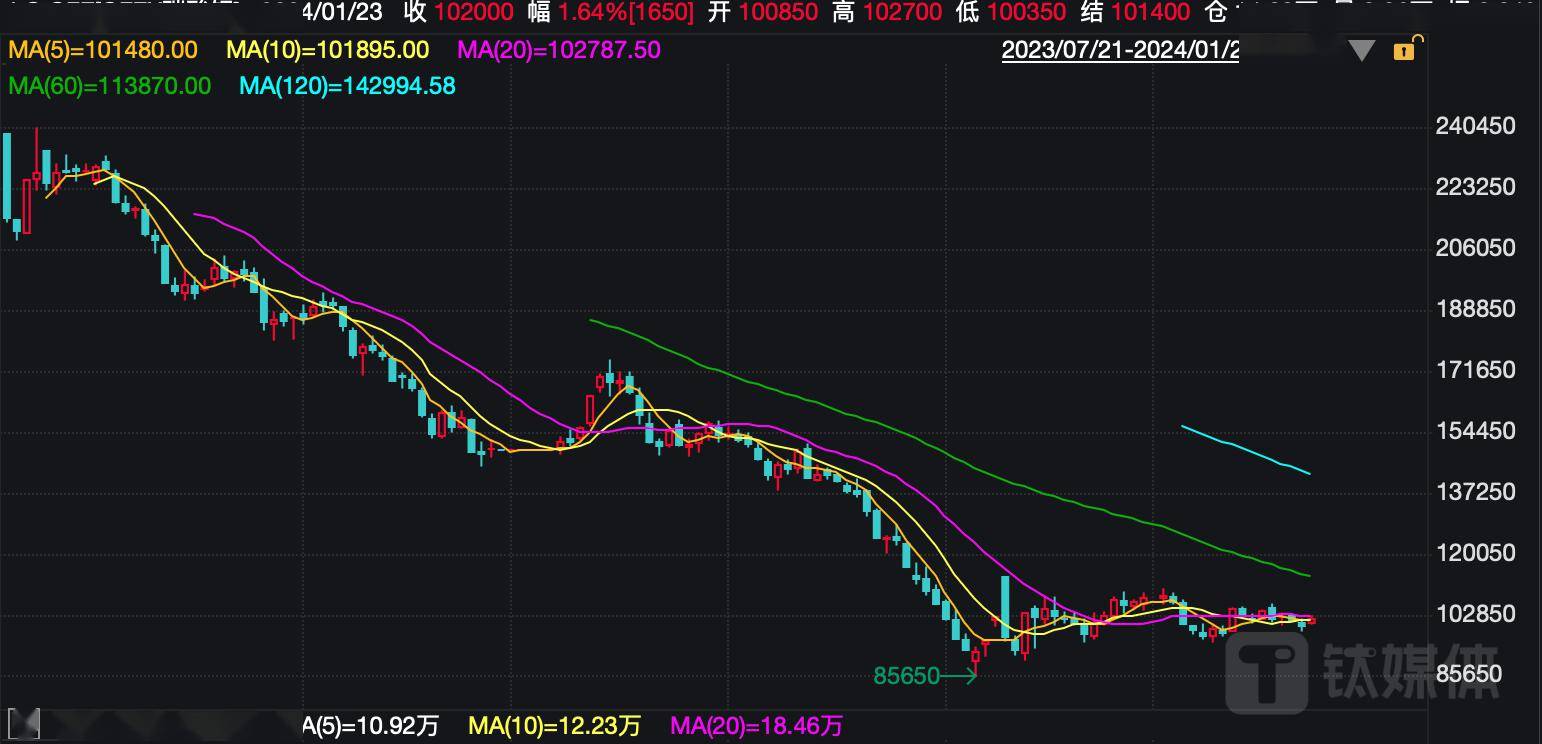Click the bracketed icon in the bottom-left corner
The width and height of the screenshot is (1542, 744).
coord(23,722)
